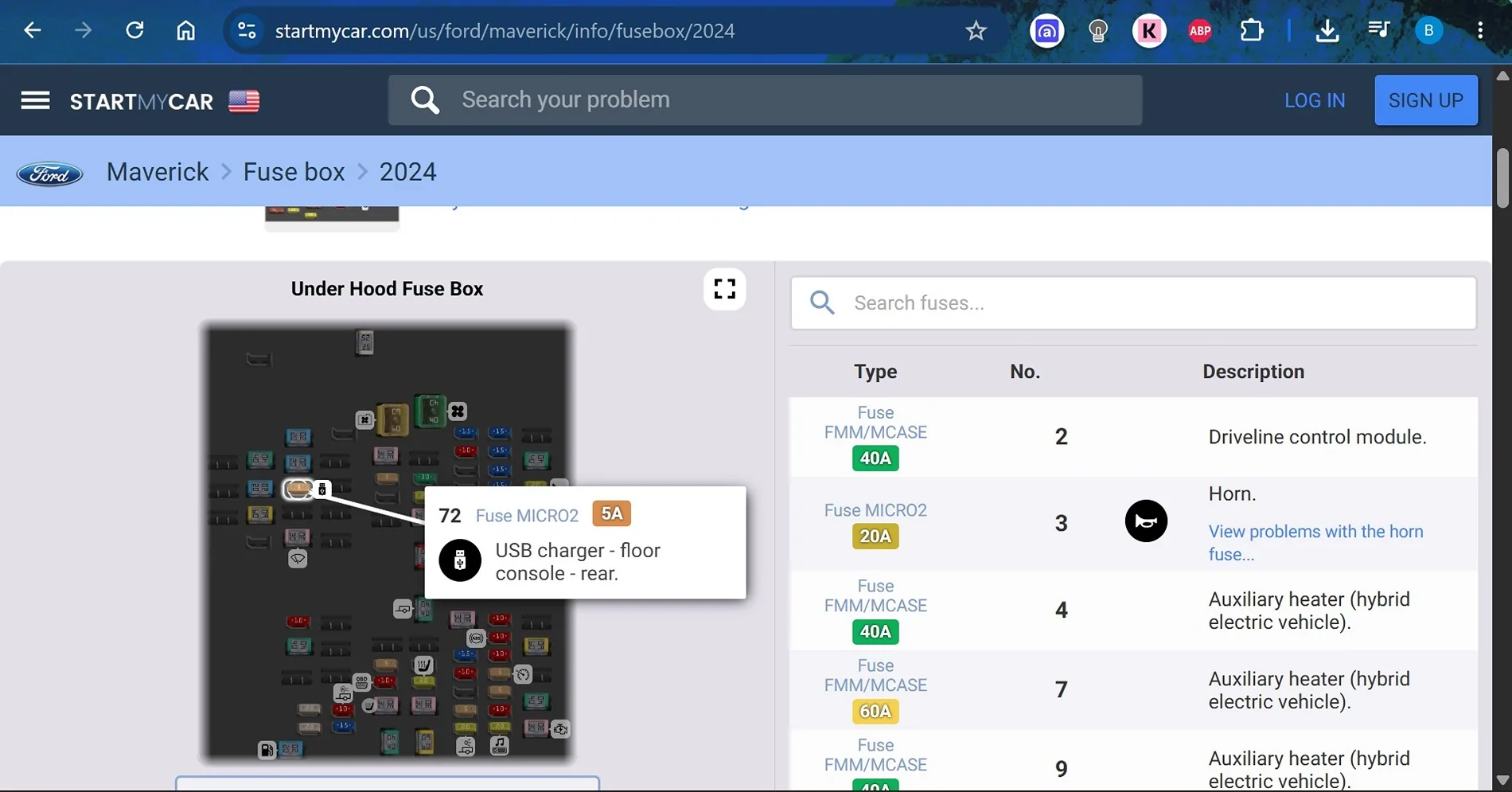The width and height of the screenshot is (1512, 792).
Task: Click the 60A badge in row 7
Action: pos(875,711)
